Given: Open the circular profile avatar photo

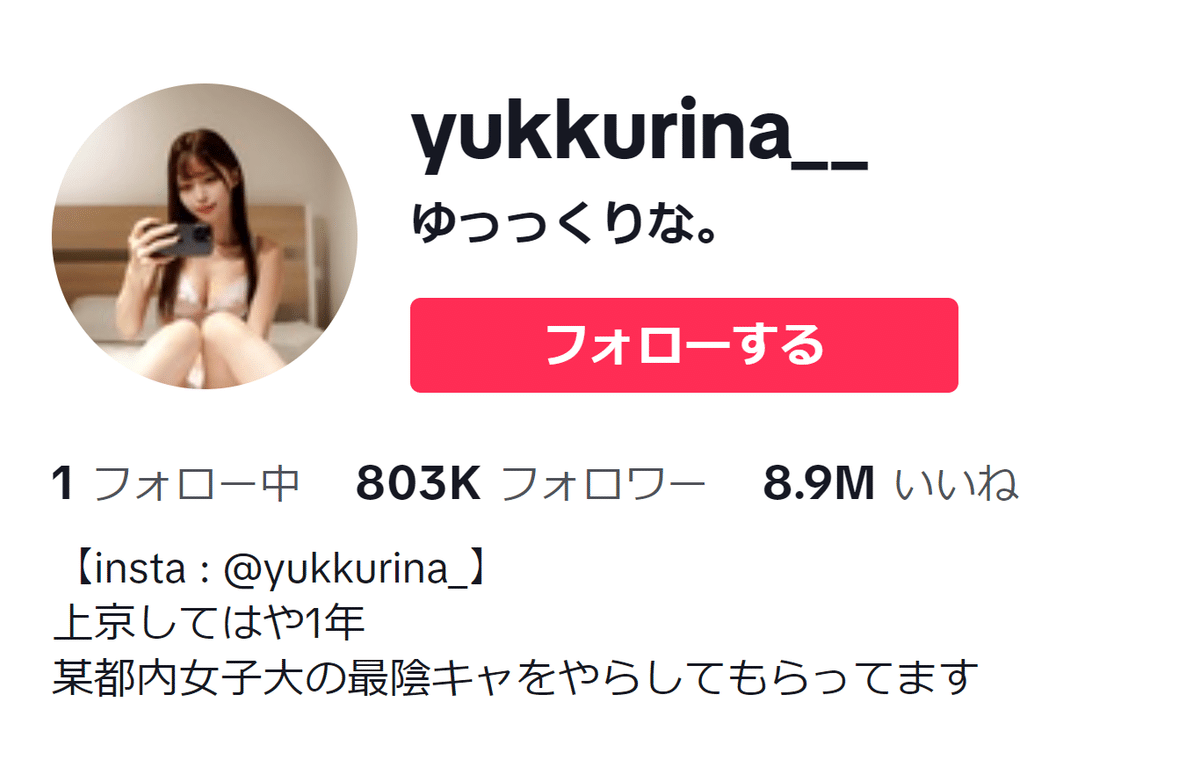Looking at the screenshot, I should coord(205,236).
